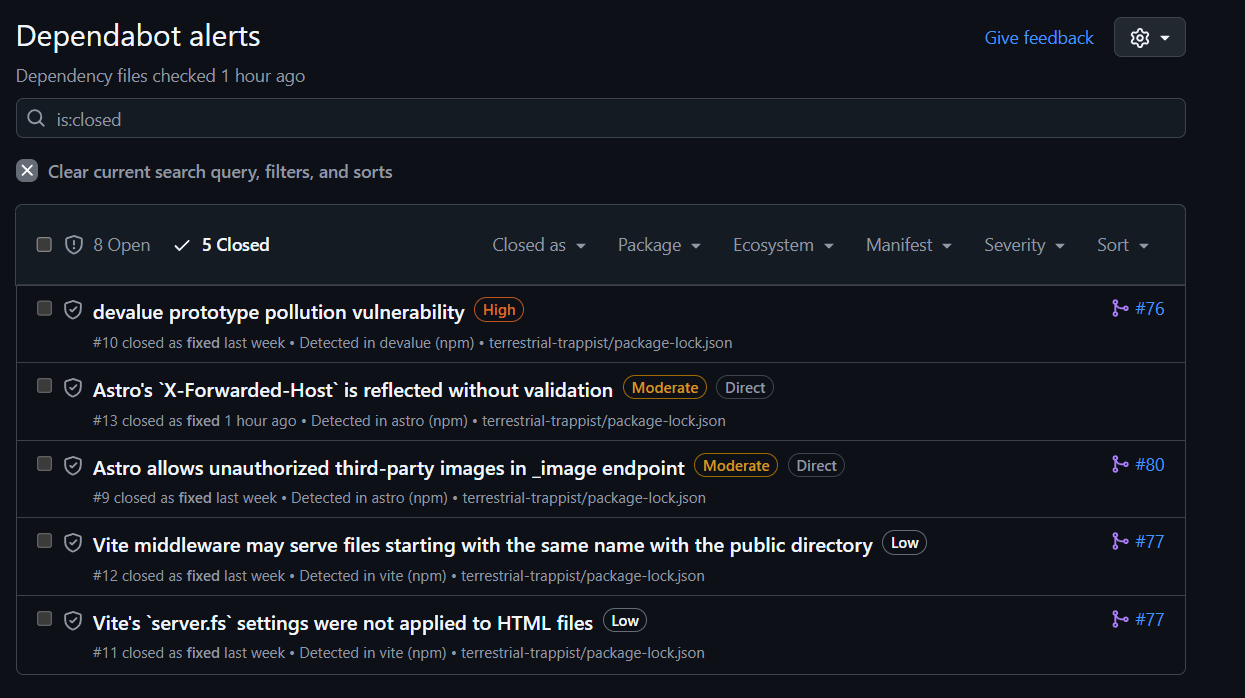Check the X-Forwarded-Host alert checkbox
1245x698 pixels.
[44, 386]
